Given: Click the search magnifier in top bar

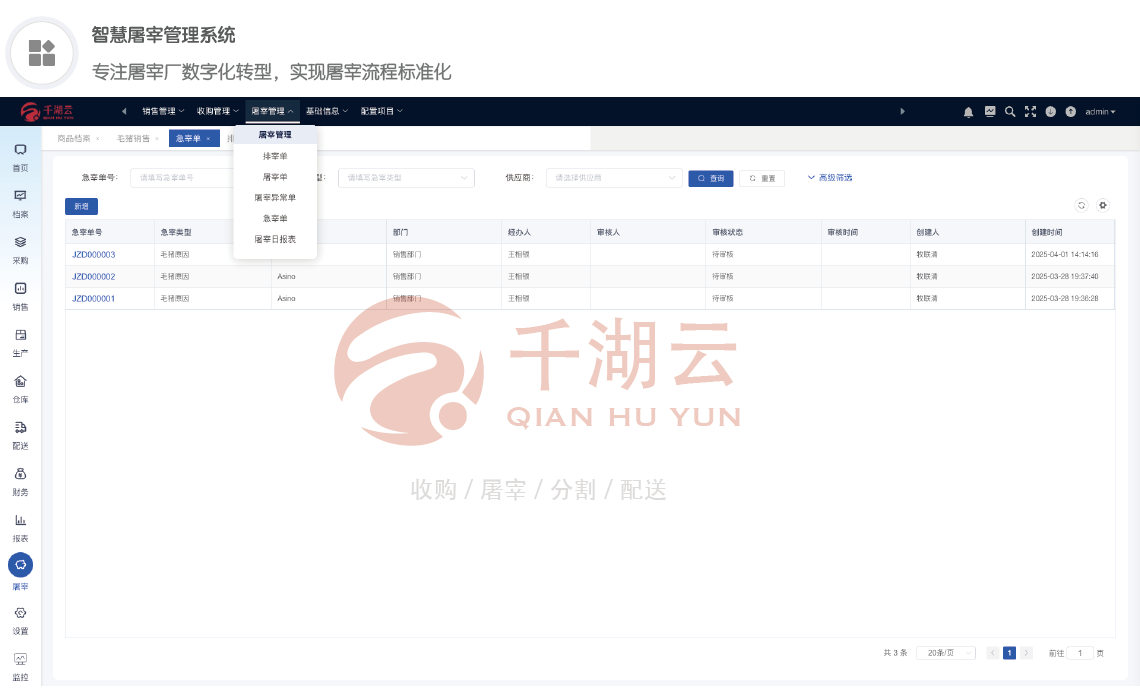Looking at the screenshot, I should (x=1010, y=112).
